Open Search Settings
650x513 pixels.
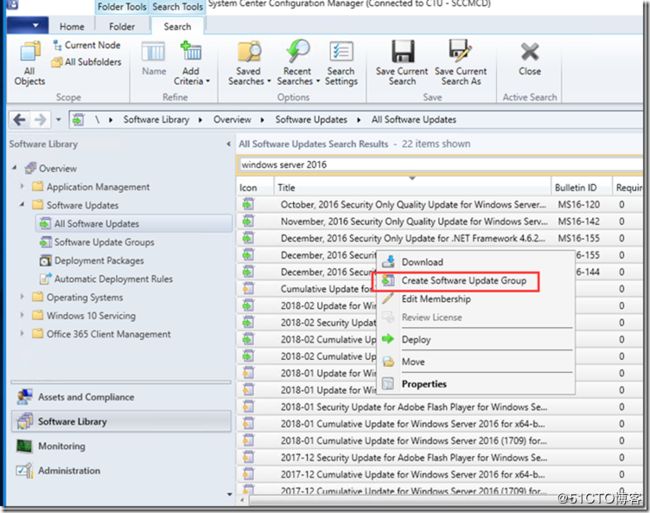point(341,63)
